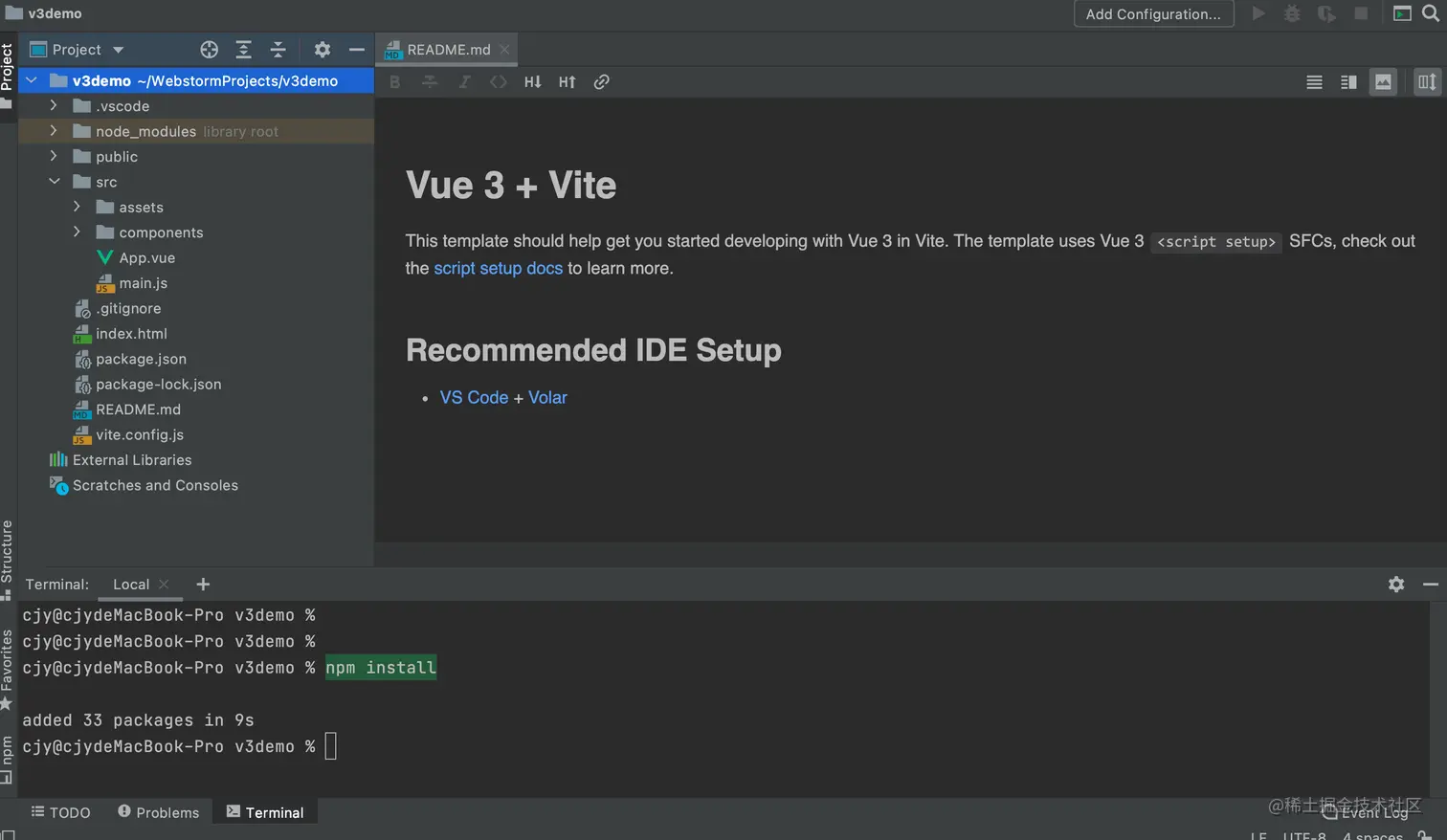Image resolution: width=1447 pixels, height=840 pixels.
Task: Switch to preview-only view
Action: pyautogui.click(x=1384, y=82)
